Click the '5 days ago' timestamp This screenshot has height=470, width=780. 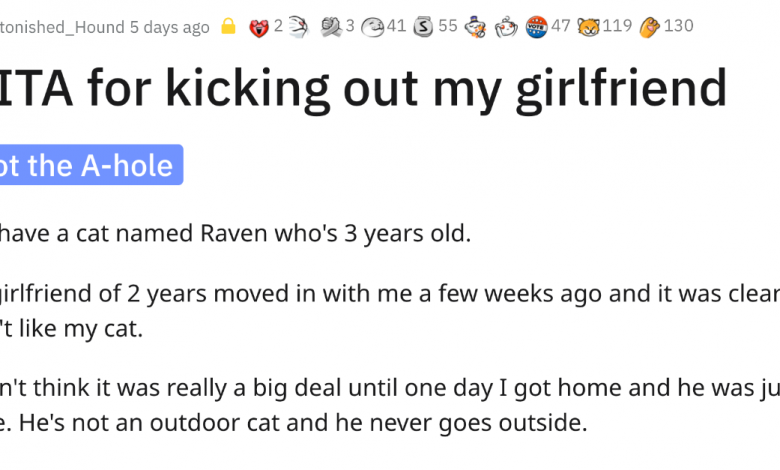point(169,26)
